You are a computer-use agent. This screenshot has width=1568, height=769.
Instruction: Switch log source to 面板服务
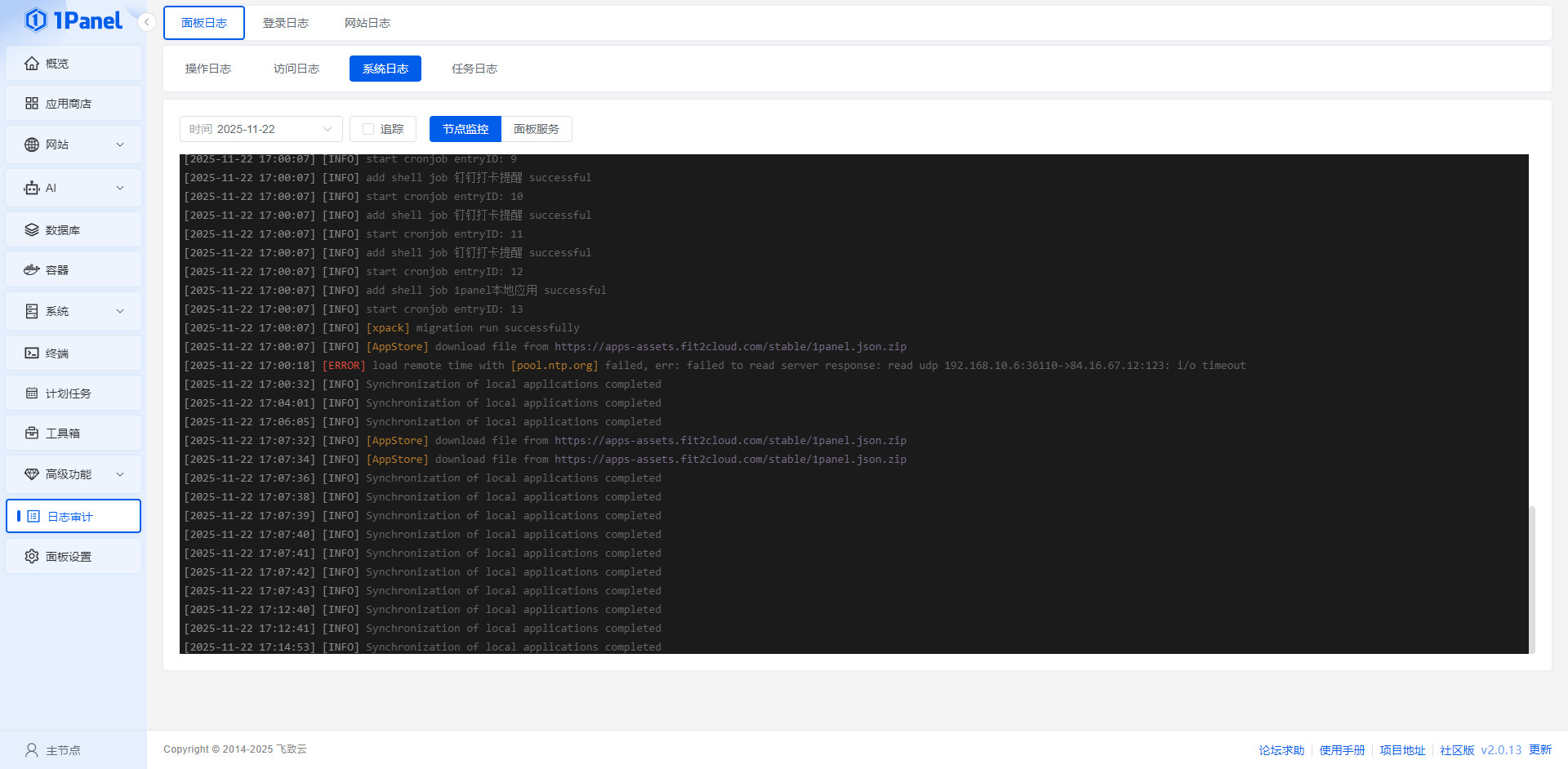coord(536,129)
